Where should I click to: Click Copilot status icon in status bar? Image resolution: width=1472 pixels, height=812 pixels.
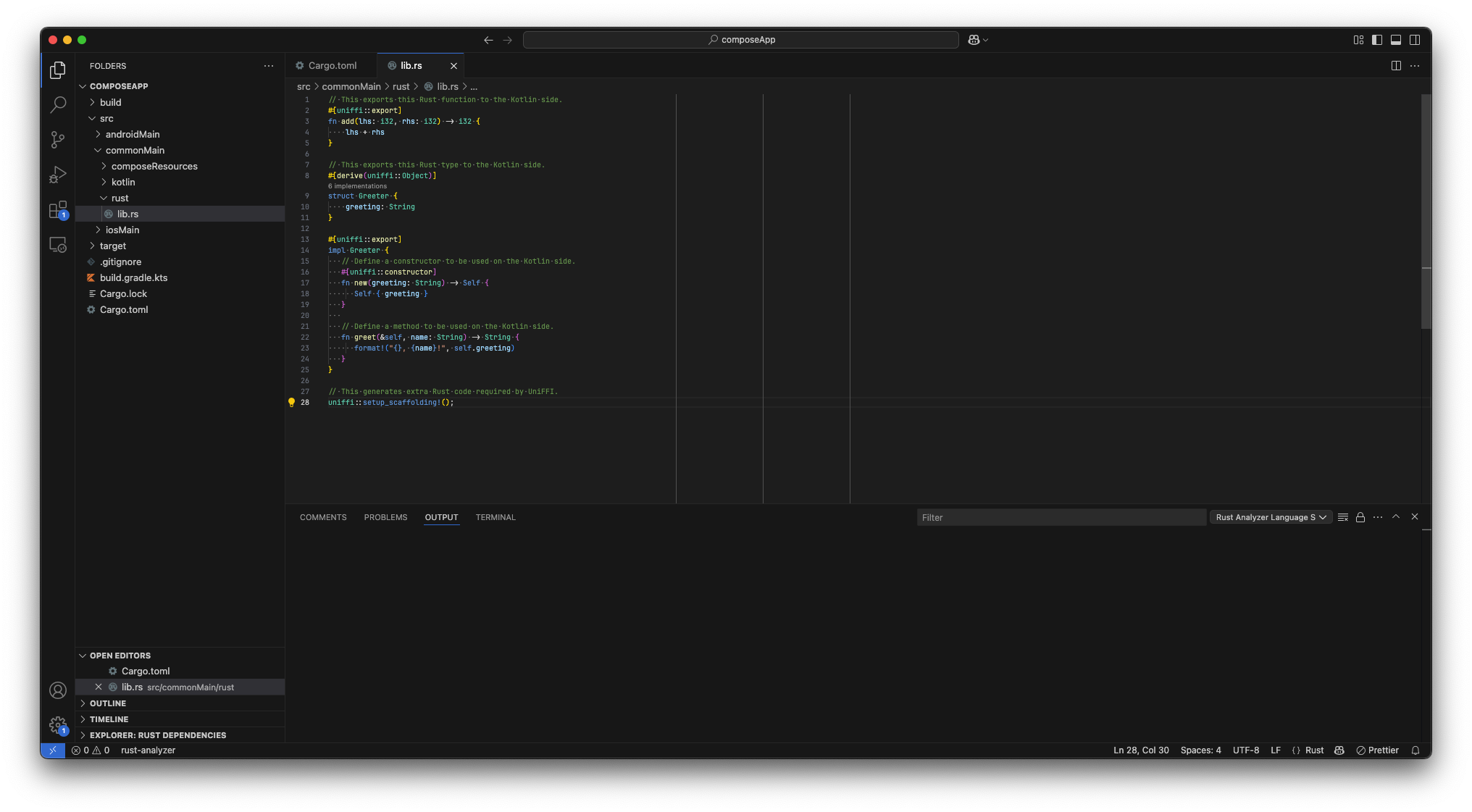tap(1339, 750)
